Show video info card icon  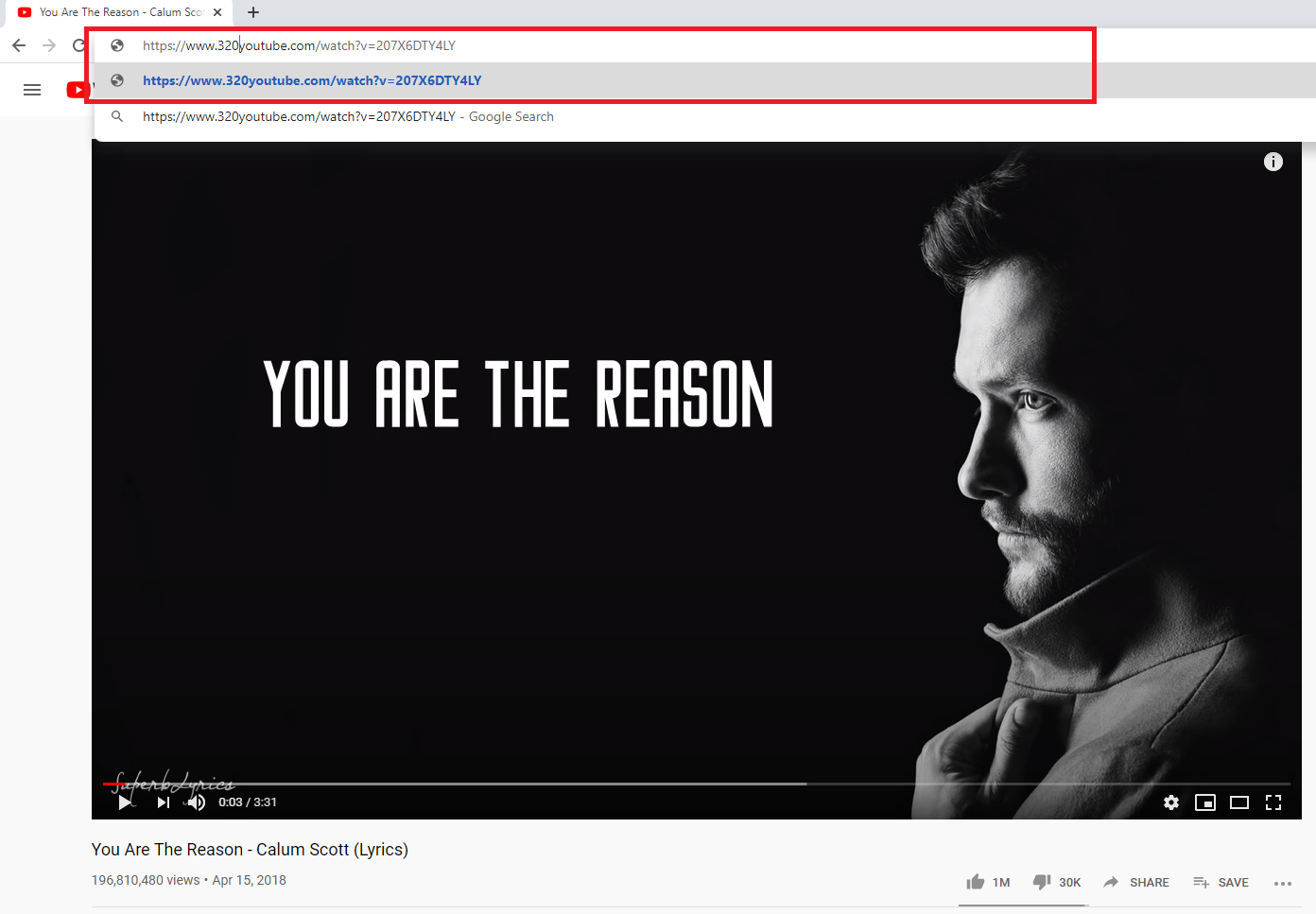1273,162
